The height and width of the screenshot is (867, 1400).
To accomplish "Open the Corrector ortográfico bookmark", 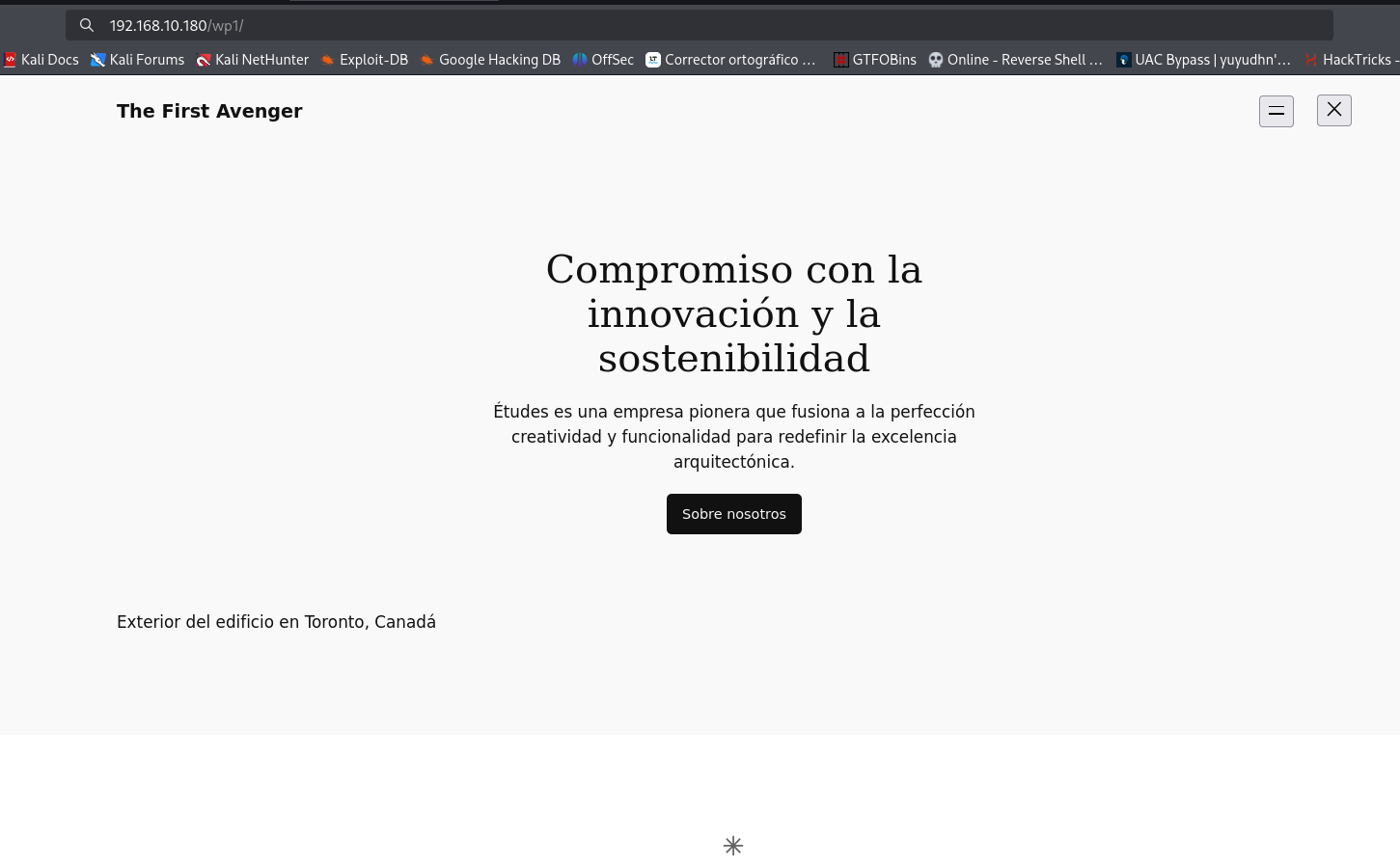I will (x=731, y=60).
